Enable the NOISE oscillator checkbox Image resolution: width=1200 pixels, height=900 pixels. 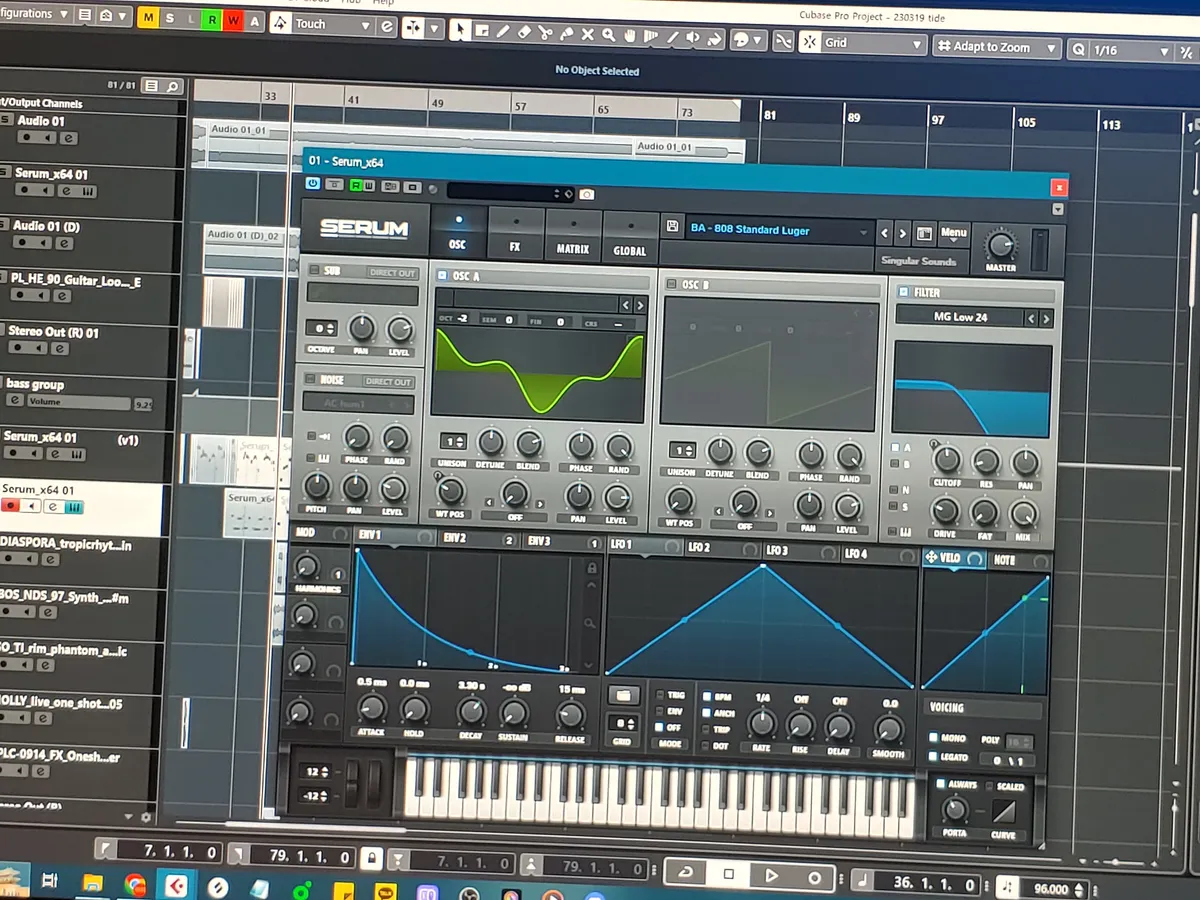pyautogui.click(x=311, y=380)
